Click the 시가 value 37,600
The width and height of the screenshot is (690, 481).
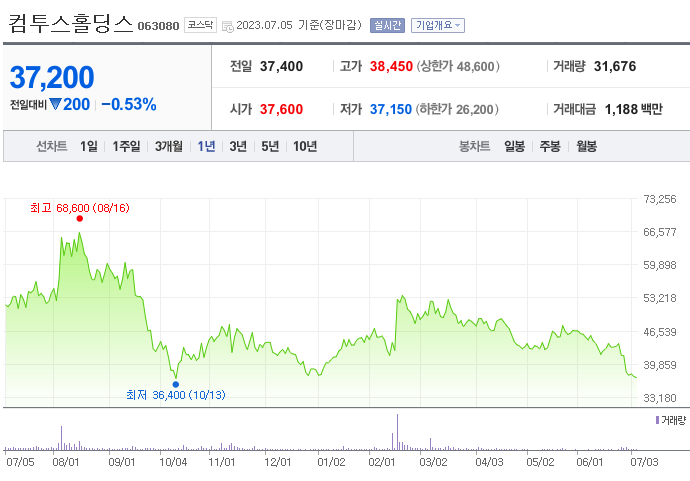281,109
